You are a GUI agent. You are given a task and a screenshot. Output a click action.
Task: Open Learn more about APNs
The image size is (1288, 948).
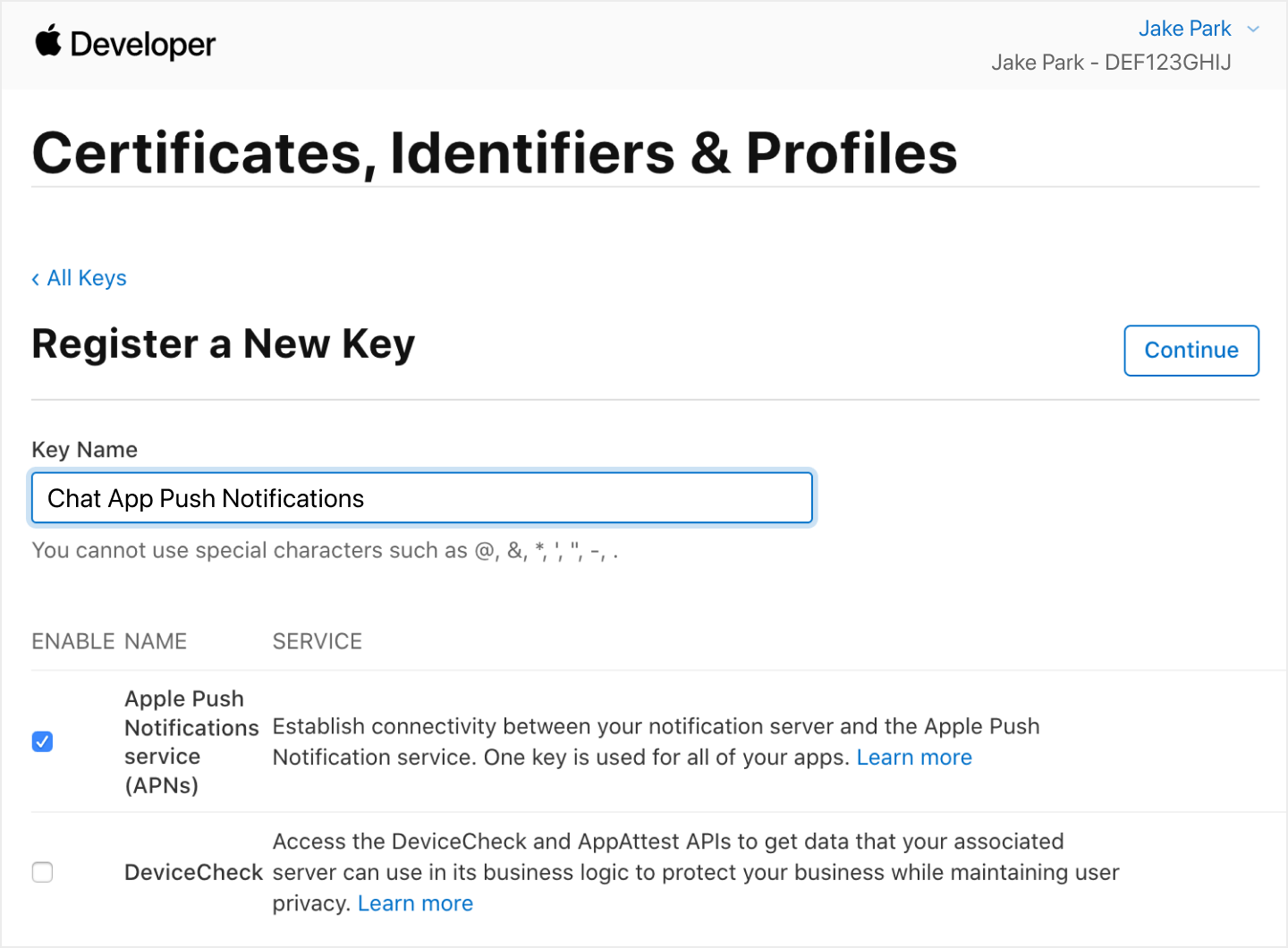click(914, 757)
